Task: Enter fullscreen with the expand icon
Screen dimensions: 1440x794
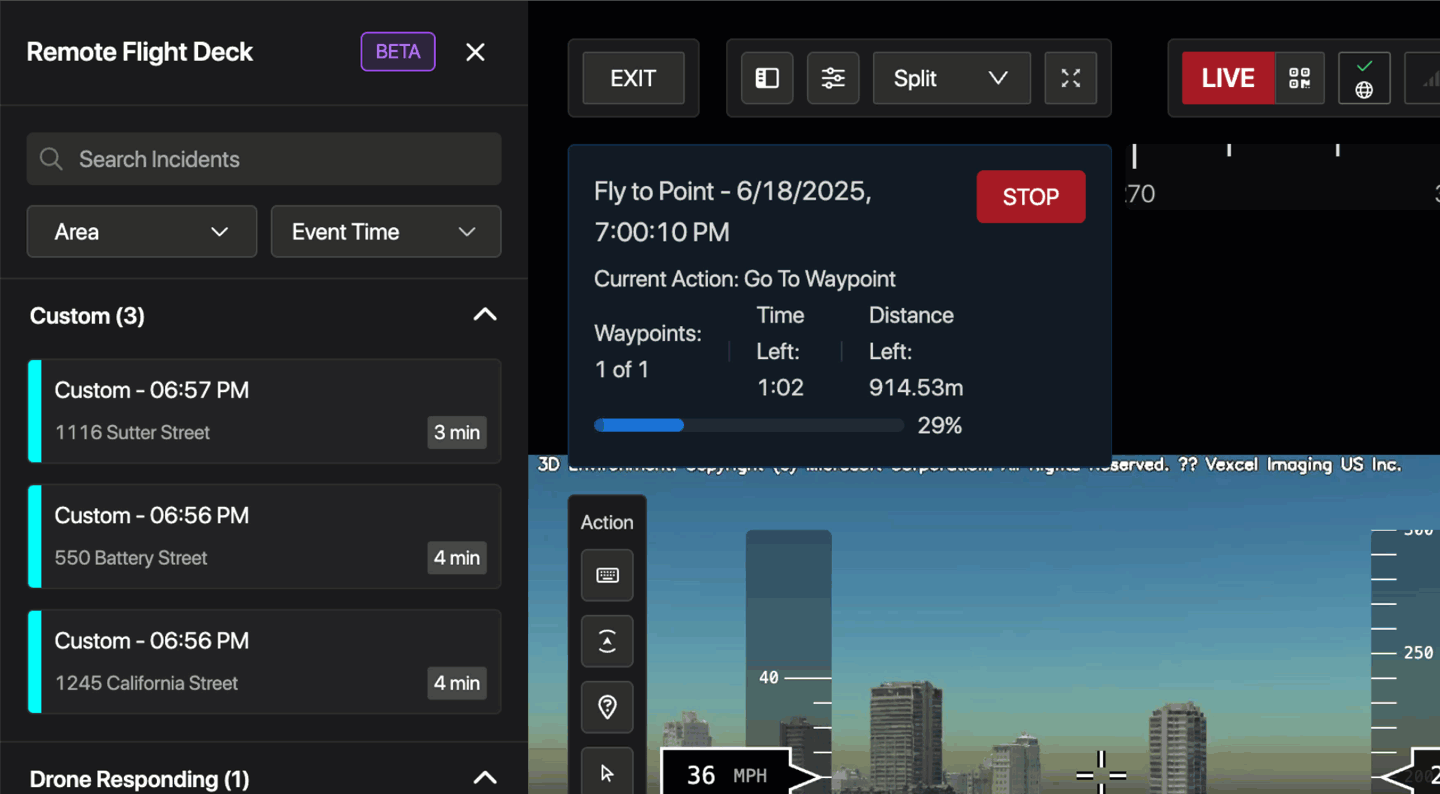Action: [x=1070, y=78]
